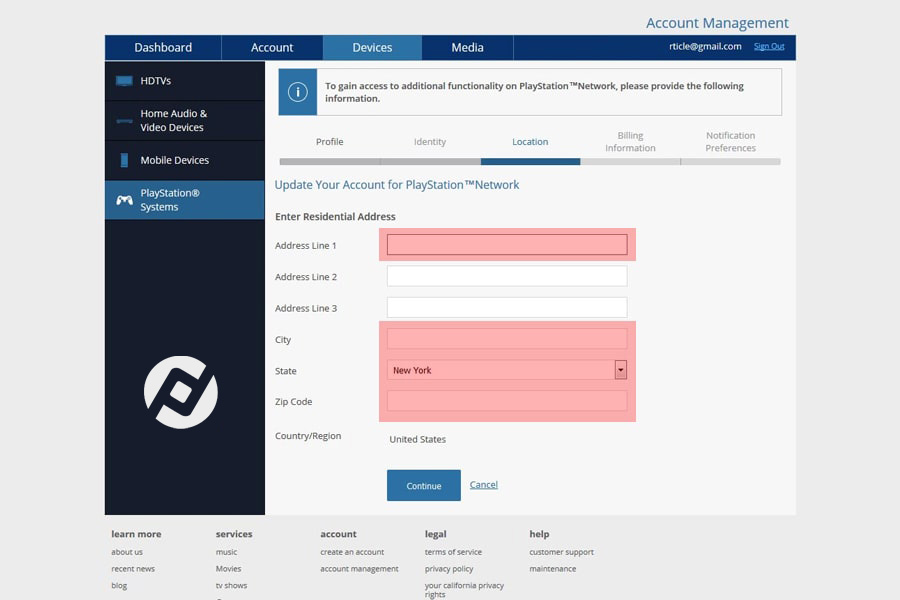Screen dimensions: 900x600
Task: Open the blog footer link
Action: tap(119, 586)
